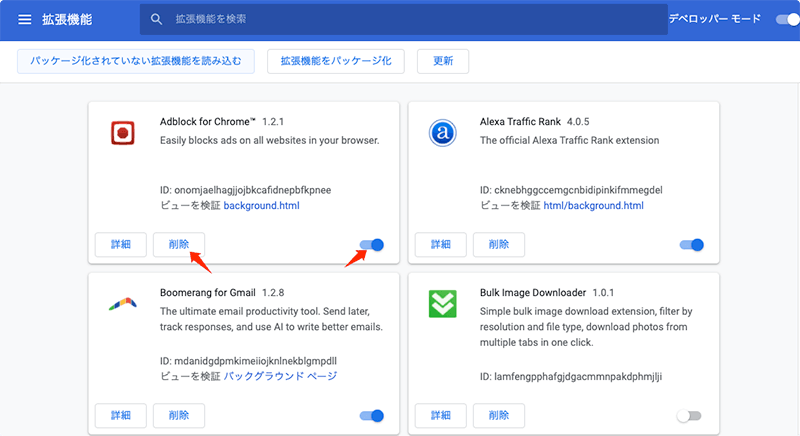Click パッケージ化されていない拡張機能を読み込む button
The height and width of the screenshot is (436, 800).
coord(136,61)
